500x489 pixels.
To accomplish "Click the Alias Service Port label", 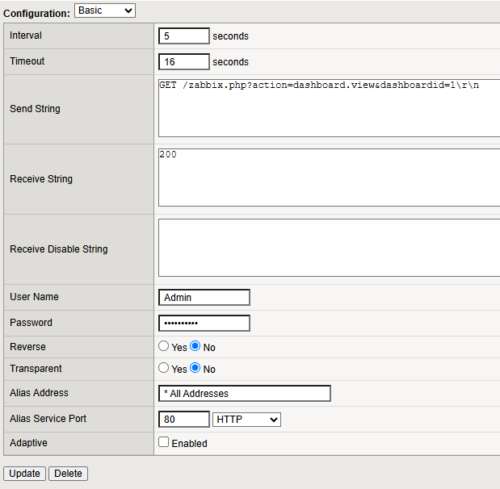I will click(x=48, y=419).
